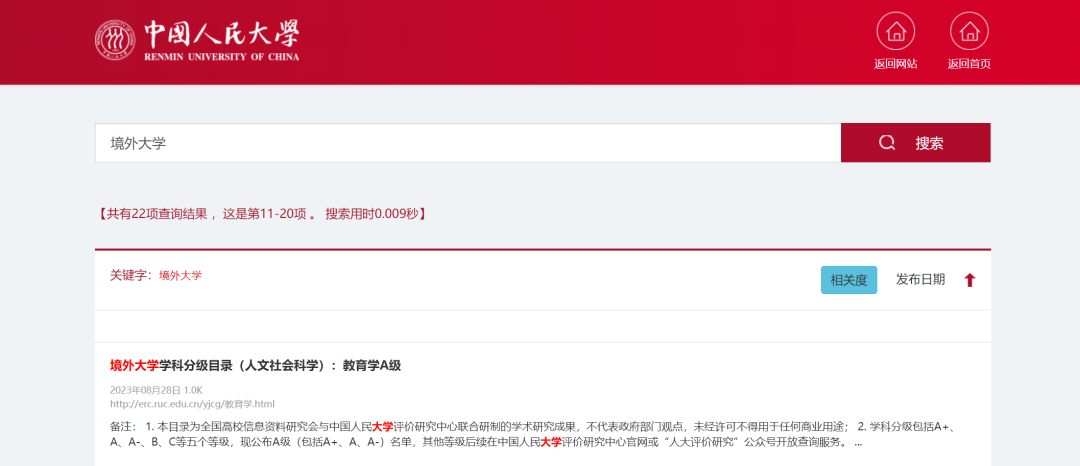This screenshot has width=1080, height=466.
Task: Toggle the red sort direction arrow
Action: tap(970, 280)
